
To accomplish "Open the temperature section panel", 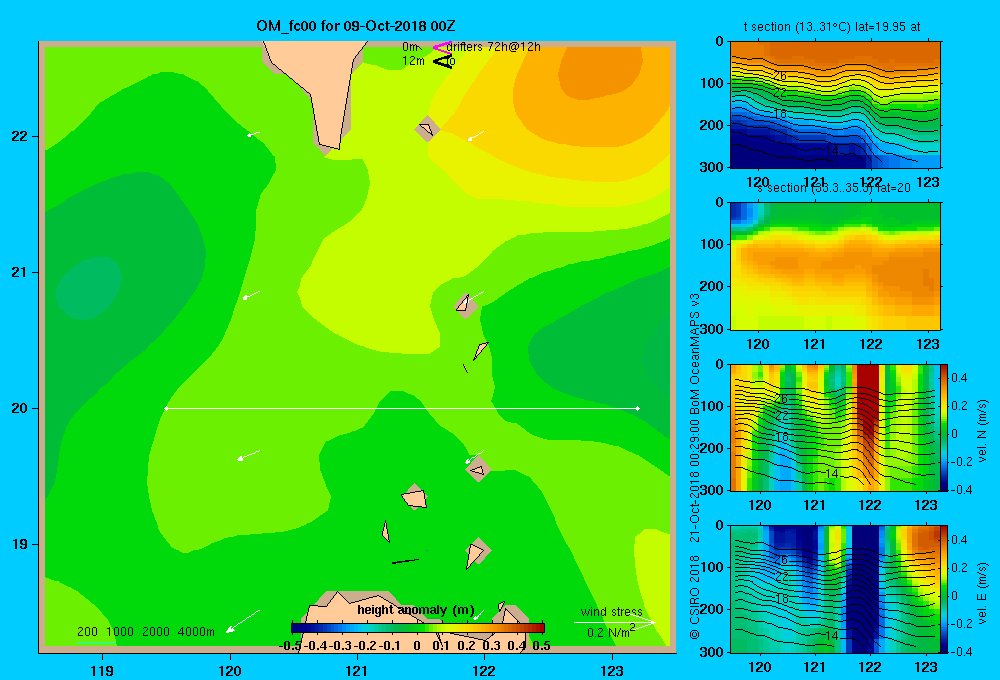I will pyautogui.click(x=835, y=105).
